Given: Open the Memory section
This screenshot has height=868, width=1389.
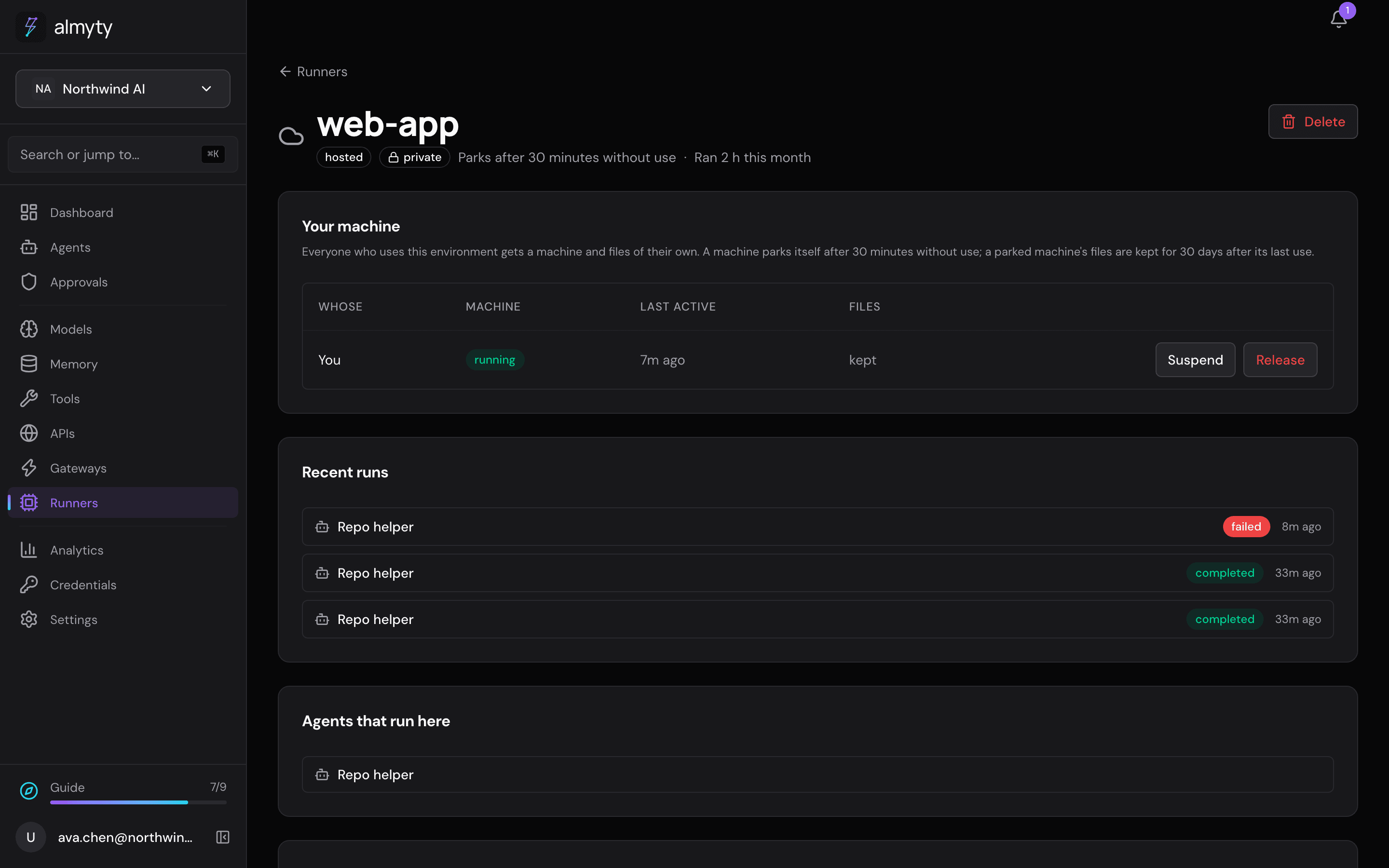Looking at the screenshot, I should [123, 364].
